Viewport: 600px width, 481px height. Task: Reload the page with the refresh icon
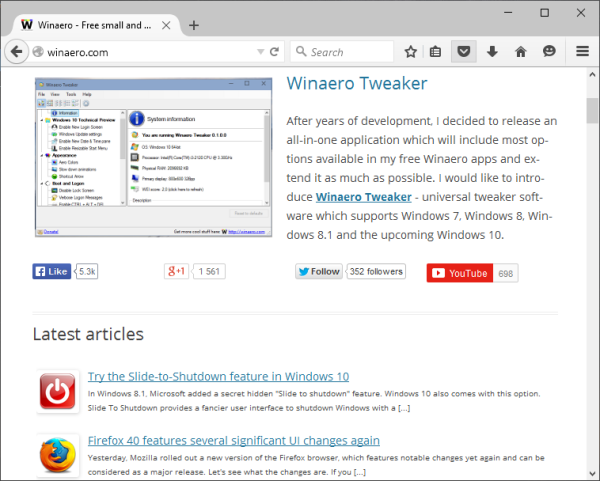tap(274, 52)
